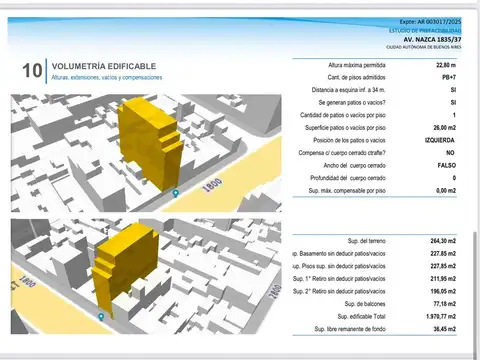Click label Sup. de balcones

tap(365, 304)
